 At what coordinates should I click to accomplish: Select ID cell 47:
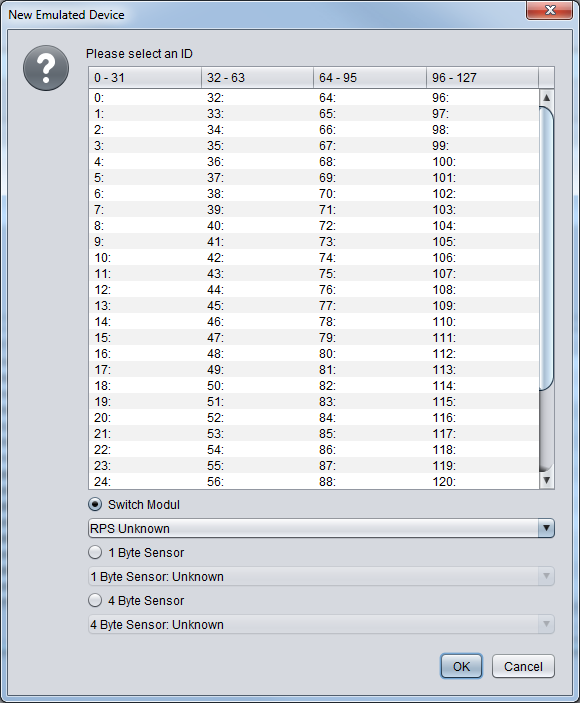tap(258, 338)
